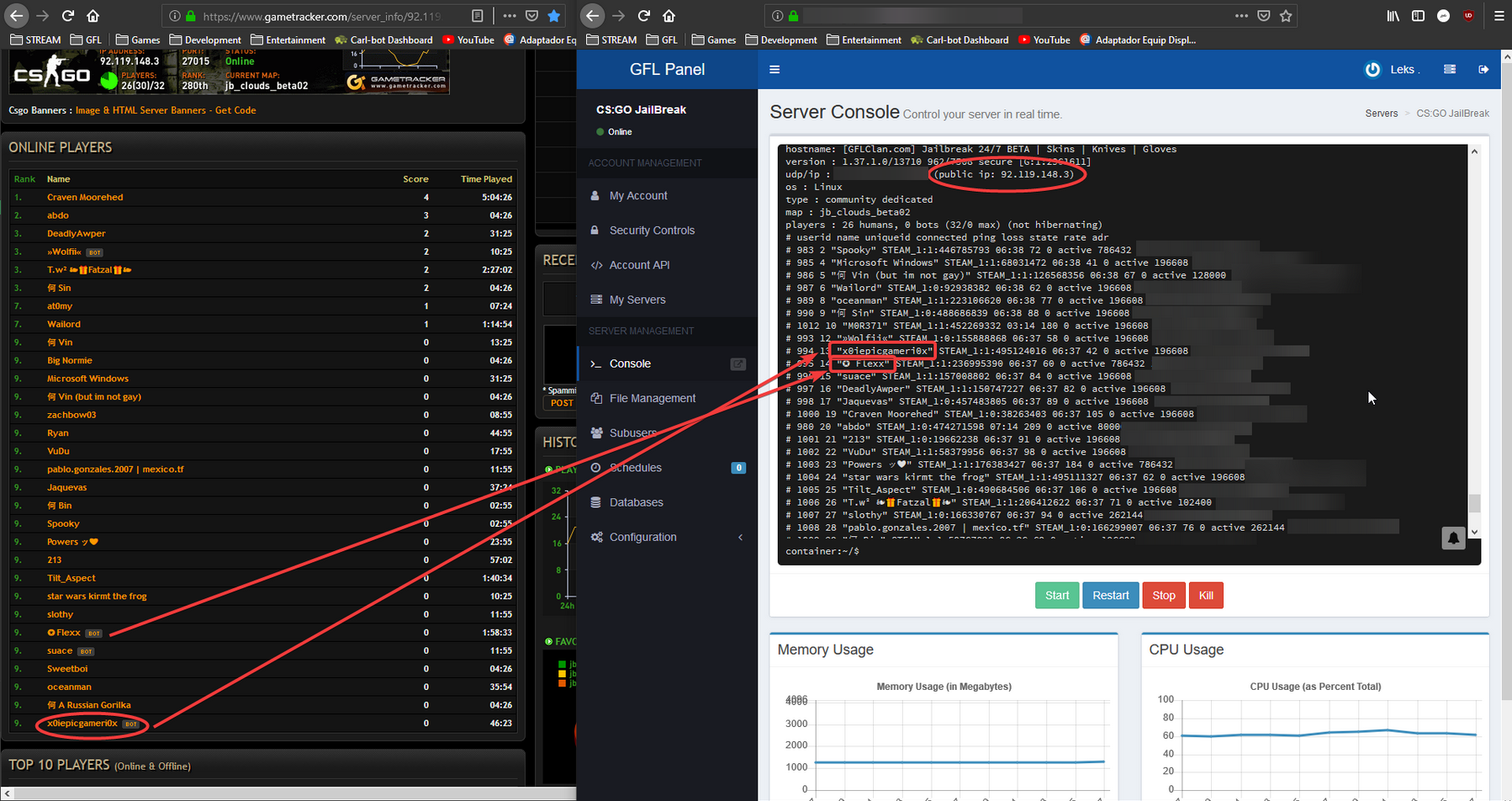1512x801 pixels.
Task: Open server list icon in panel header
Action: point(1450,69)
